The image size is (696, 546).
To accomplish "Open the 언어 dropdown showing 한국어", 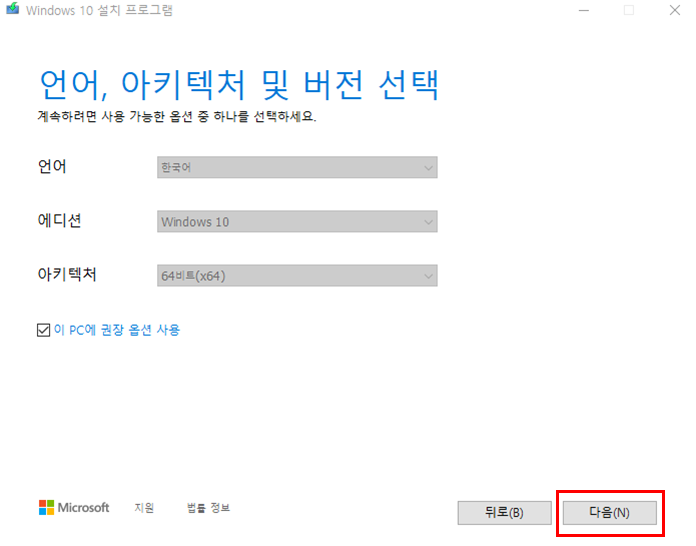I will click(297, 167).
